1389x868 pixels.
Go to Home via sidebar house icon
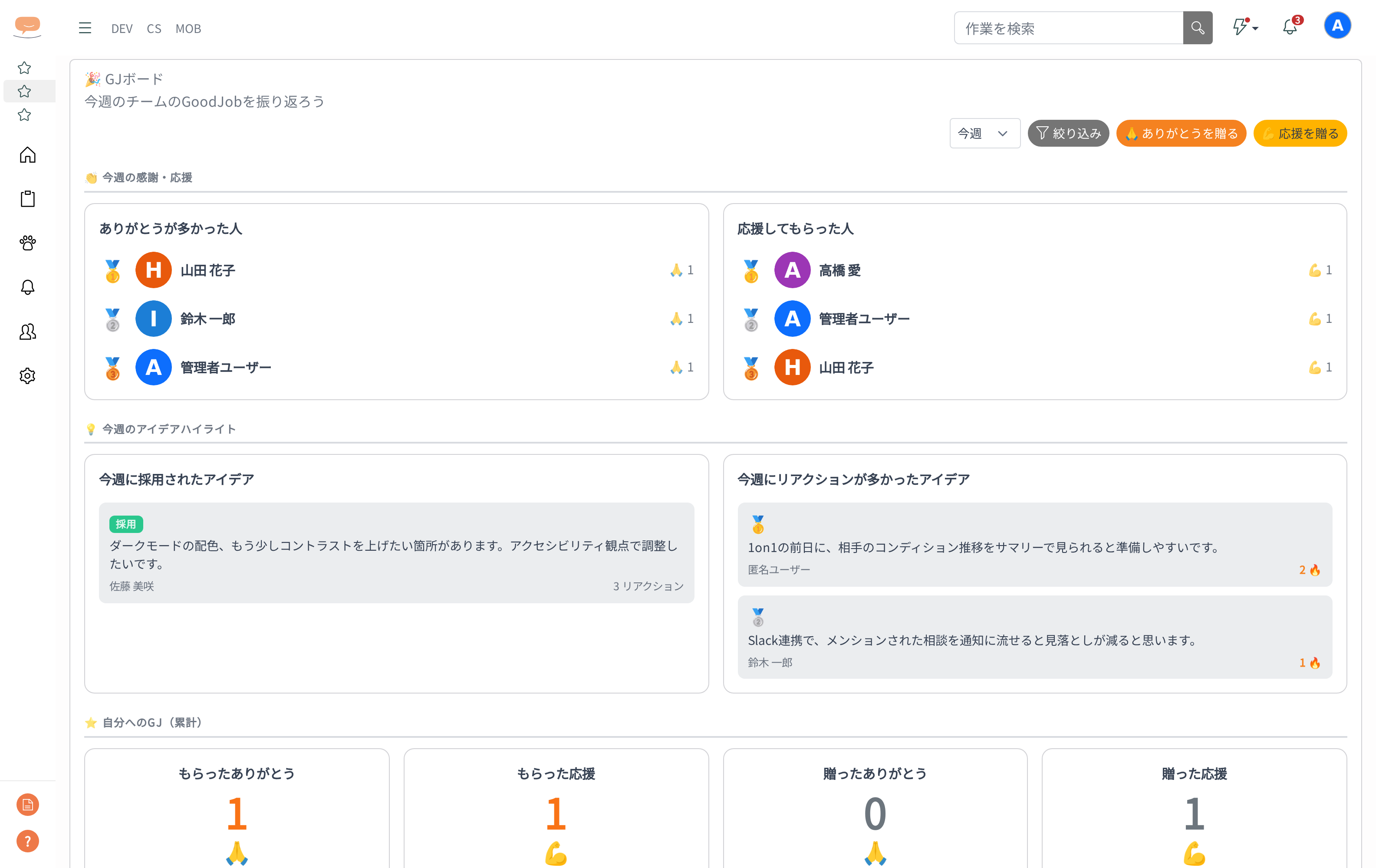pos(27,155)
